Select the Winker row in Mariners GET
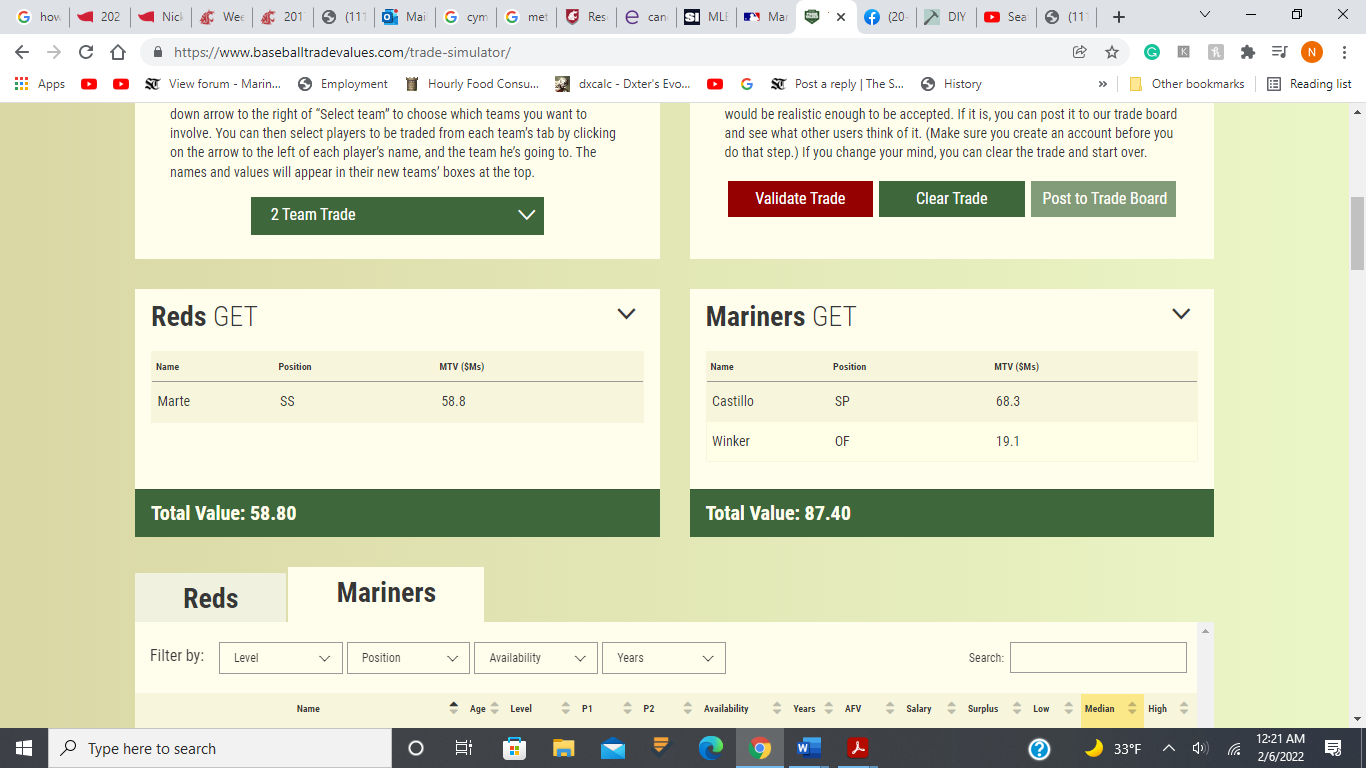Viewport: 1366px width, 768px height. pyautogui.click(x=951, y=441)
